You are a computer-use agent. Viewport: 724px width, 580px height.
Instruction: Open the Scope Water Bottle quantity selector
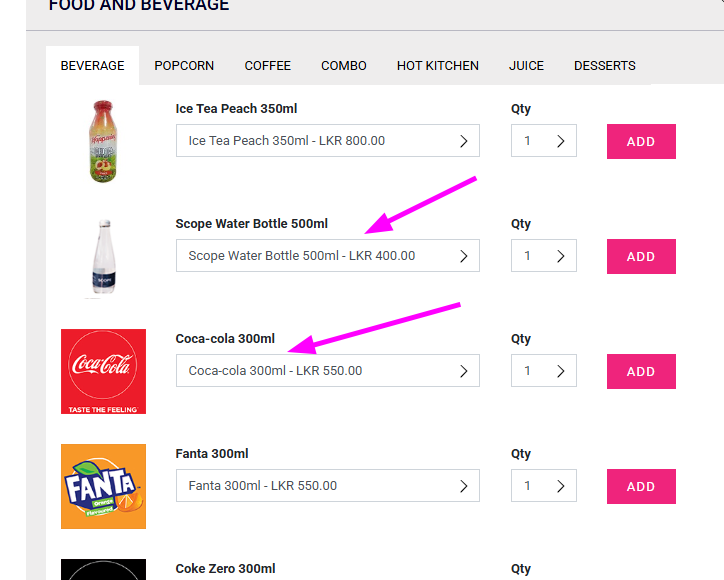543,255
